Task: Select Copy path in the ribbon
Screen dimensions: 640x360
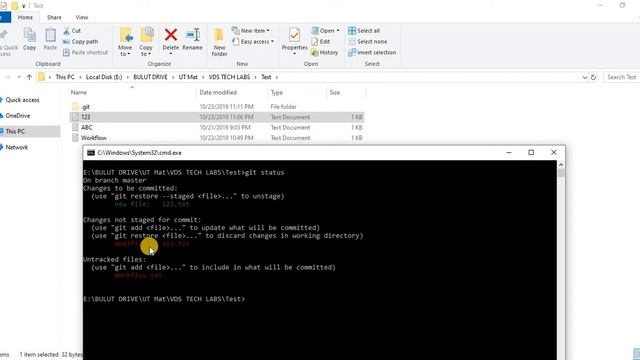Action: 81,42
